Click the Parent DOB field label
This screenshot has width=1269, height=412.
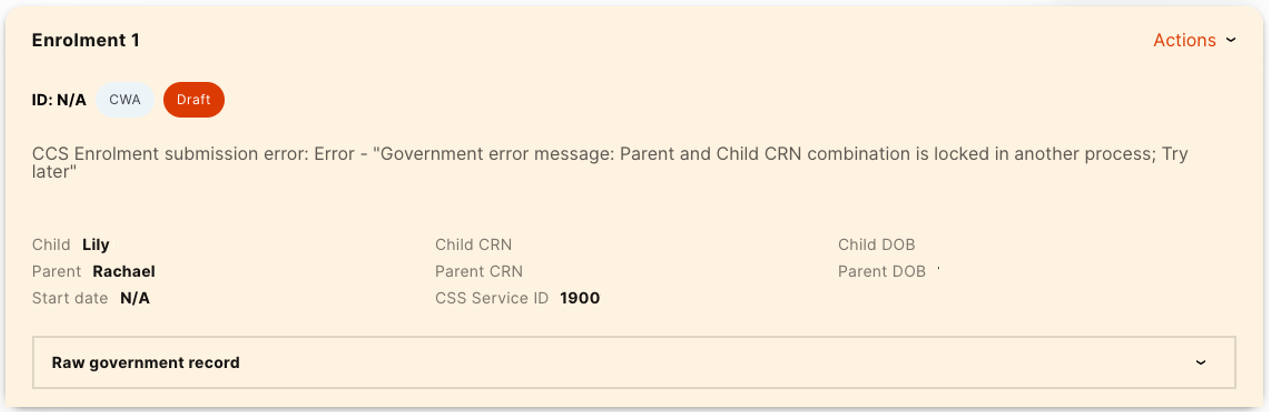(x=881, y=271)
